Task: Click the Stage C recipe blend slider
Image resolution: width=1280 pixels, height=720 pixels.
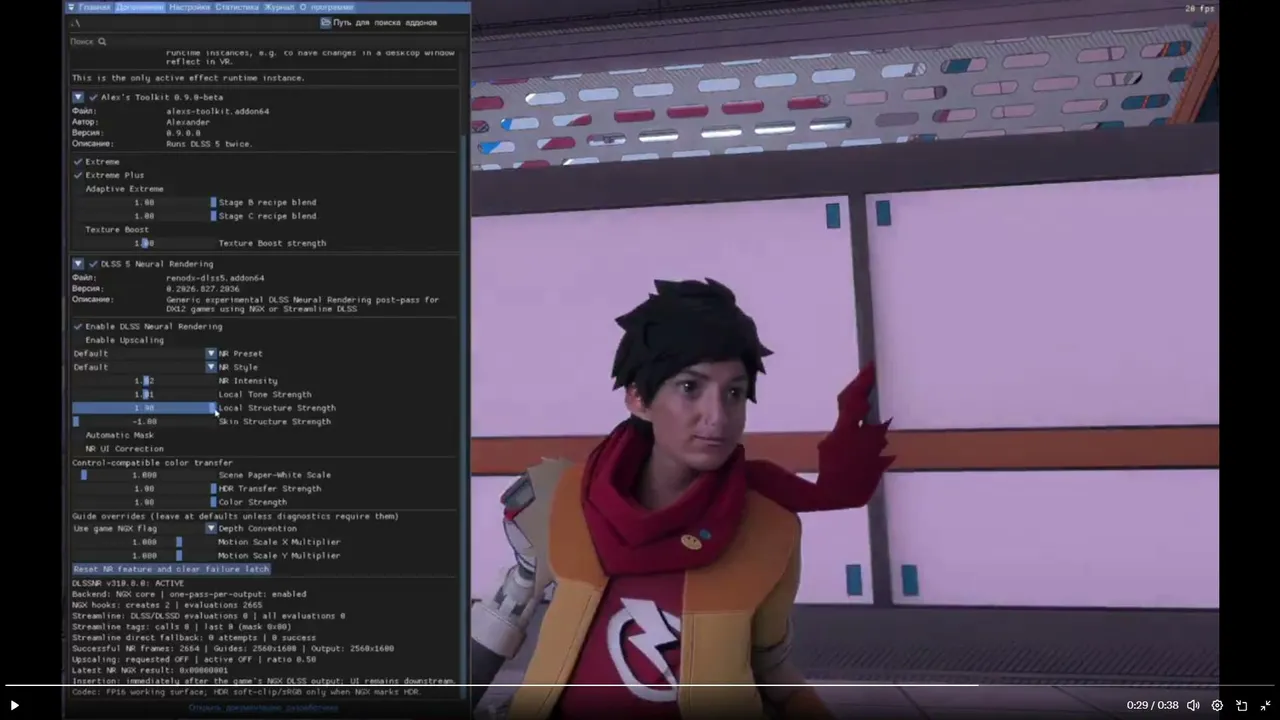Action: point(144,216)
